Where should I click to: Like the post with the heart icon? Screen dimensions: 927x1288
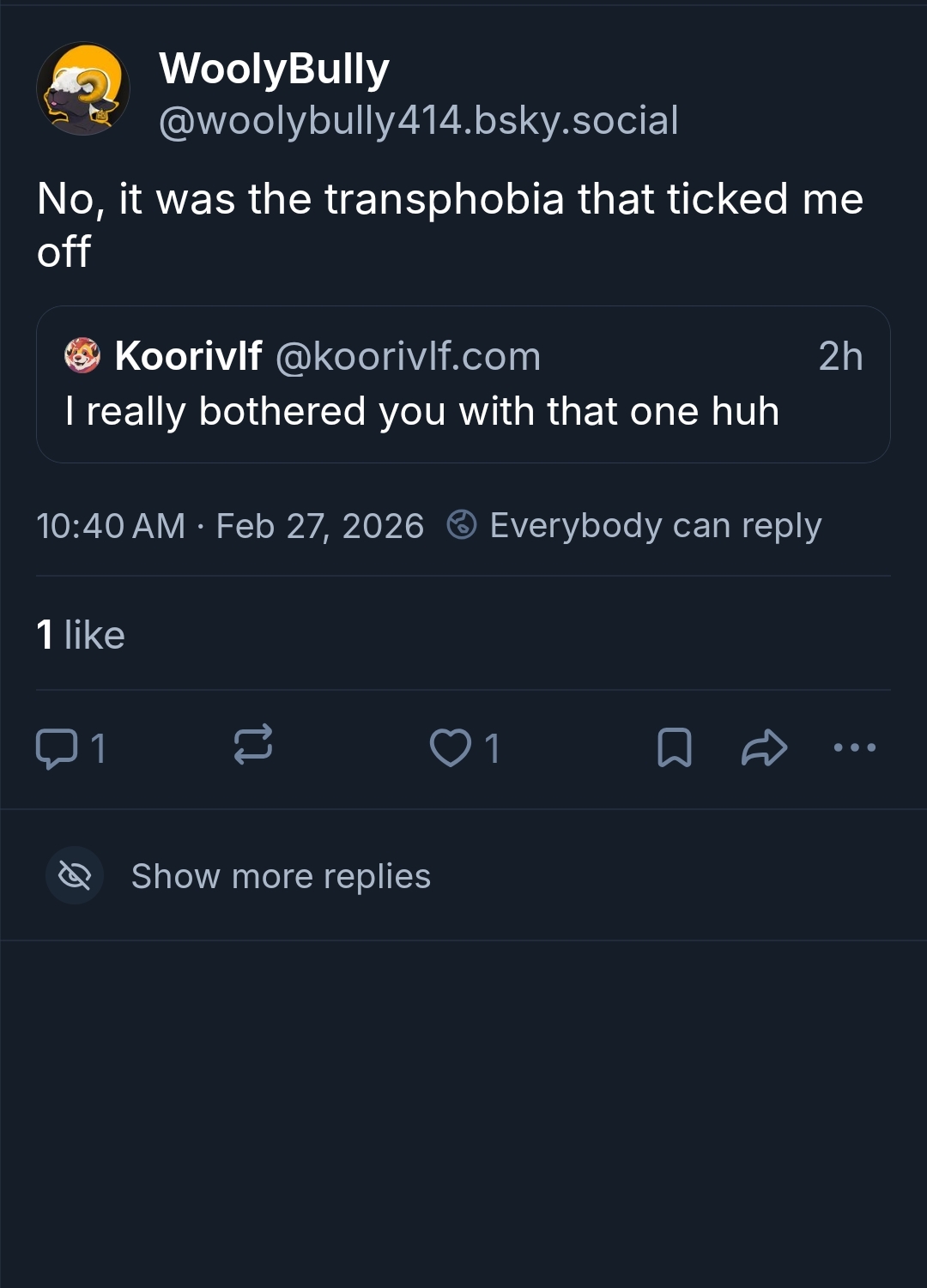point(451,747)
